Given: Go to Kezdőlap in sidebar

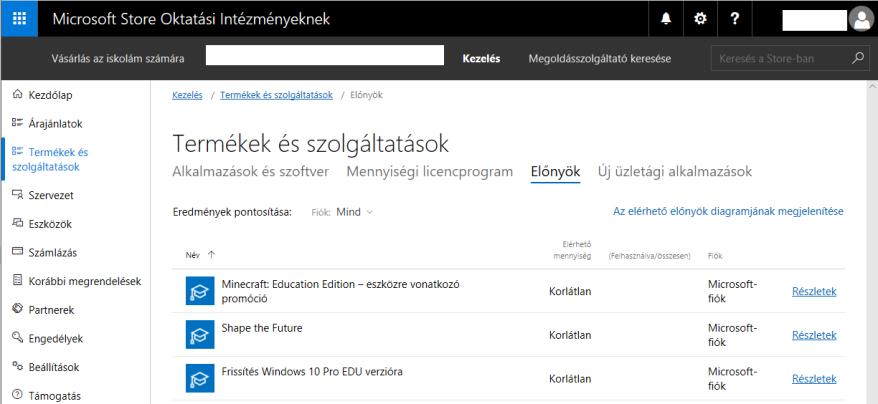Looking at the screenshot, I should (x=50, y=95).
